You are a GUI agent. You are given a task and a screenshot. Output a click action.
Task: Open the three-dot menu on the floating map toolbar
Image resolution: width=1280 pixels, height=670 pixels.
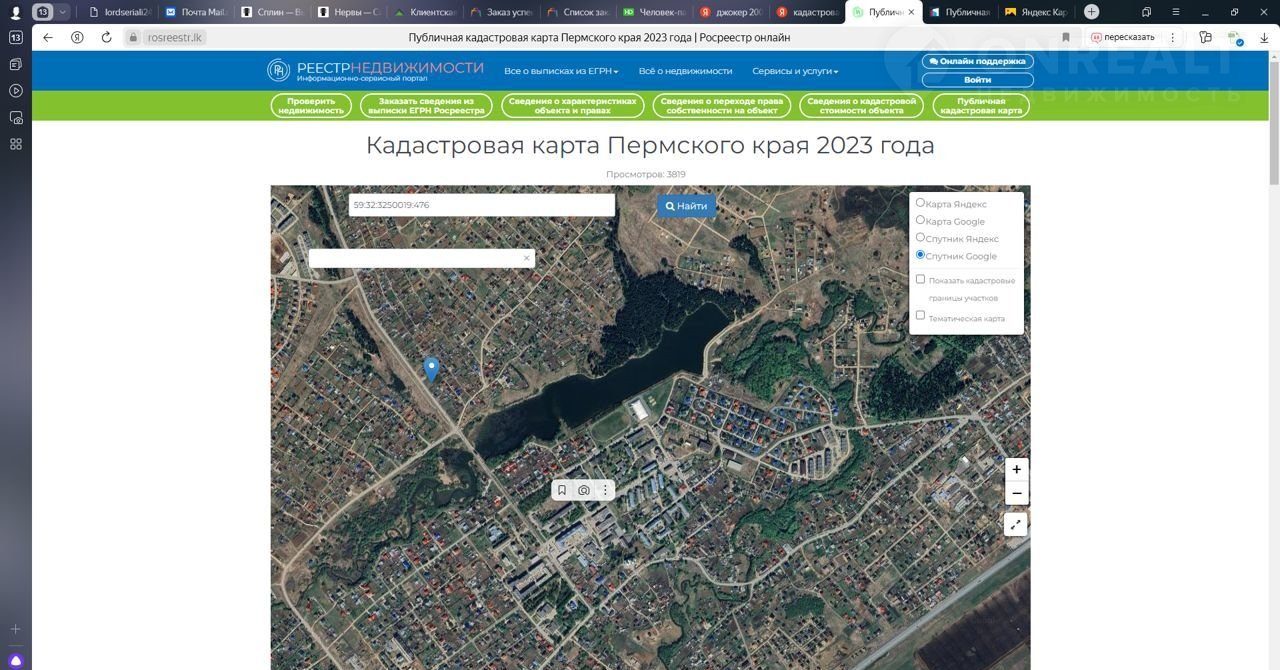click(605, 490)
